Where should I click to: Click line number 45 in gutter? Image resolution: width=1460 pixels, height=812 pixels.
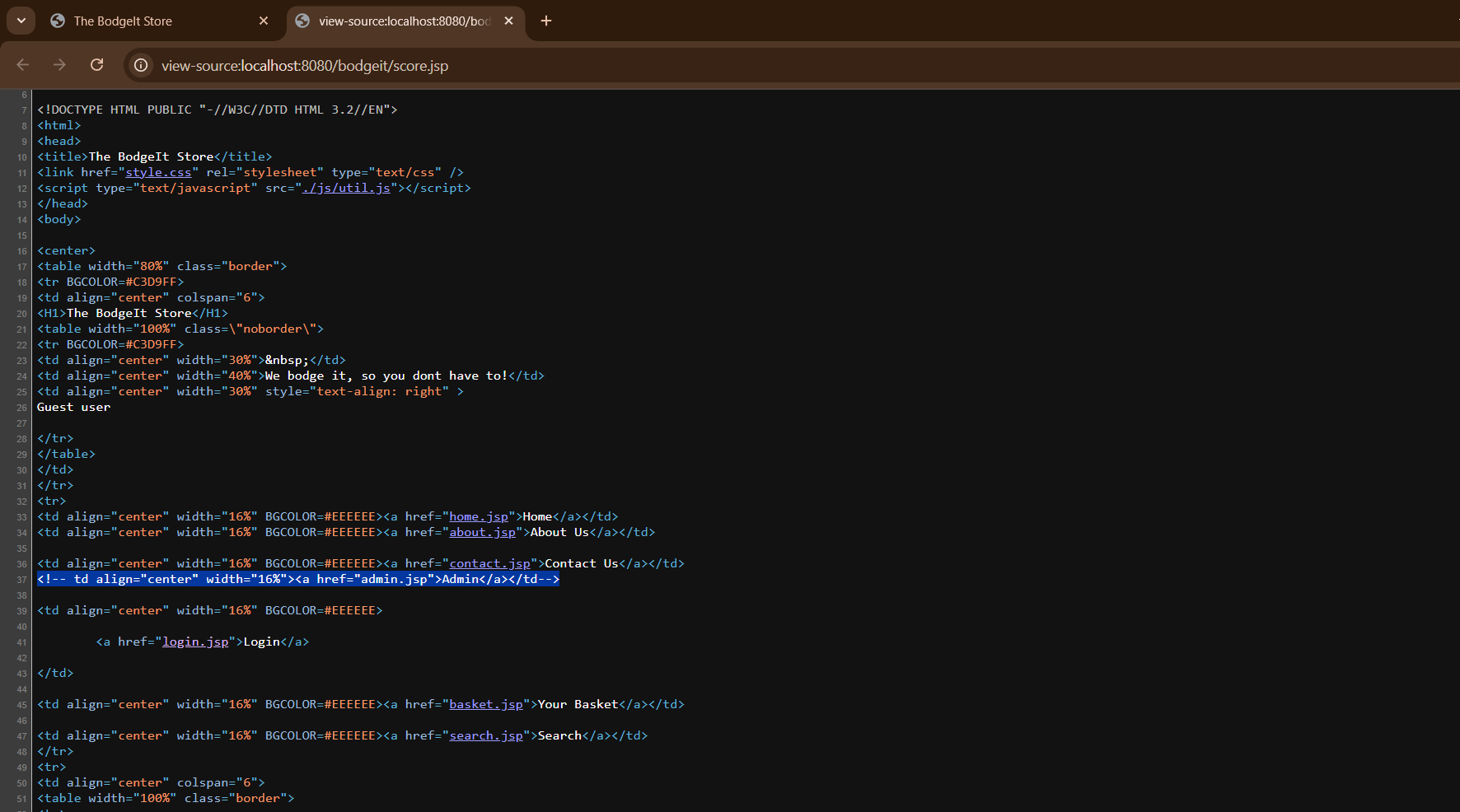click(x=21, y=705)
